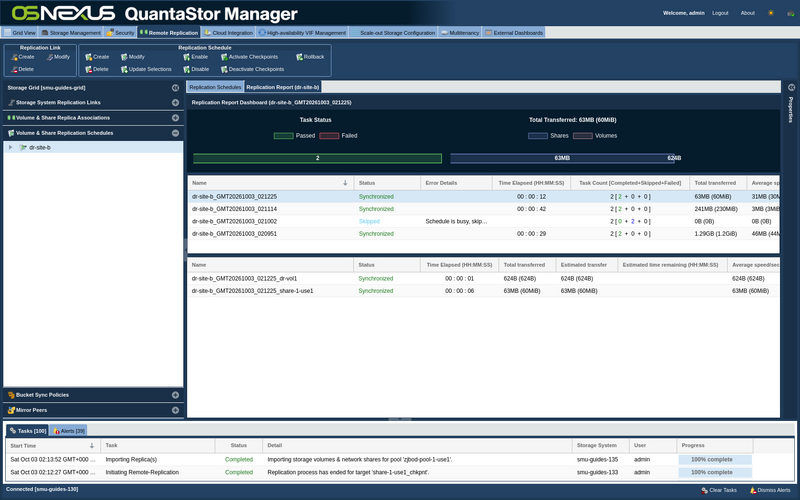This screenshot has height=500, width=800.
Task: Switch to Replication Schedules tab
Action: coord(215,87)
